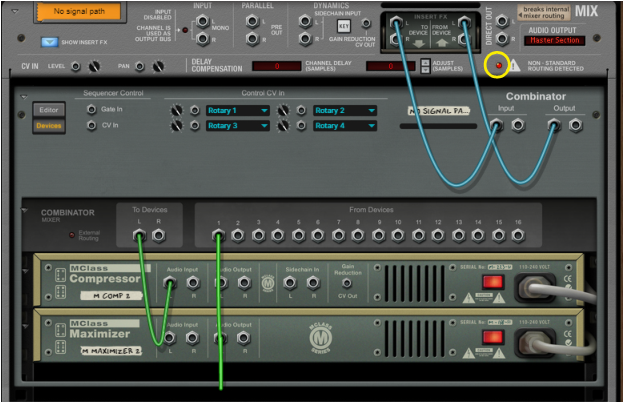Collapse the MClass Maximizer device triangle
The height and width of the screenshot is (402, 623).
tap(25, 327)
